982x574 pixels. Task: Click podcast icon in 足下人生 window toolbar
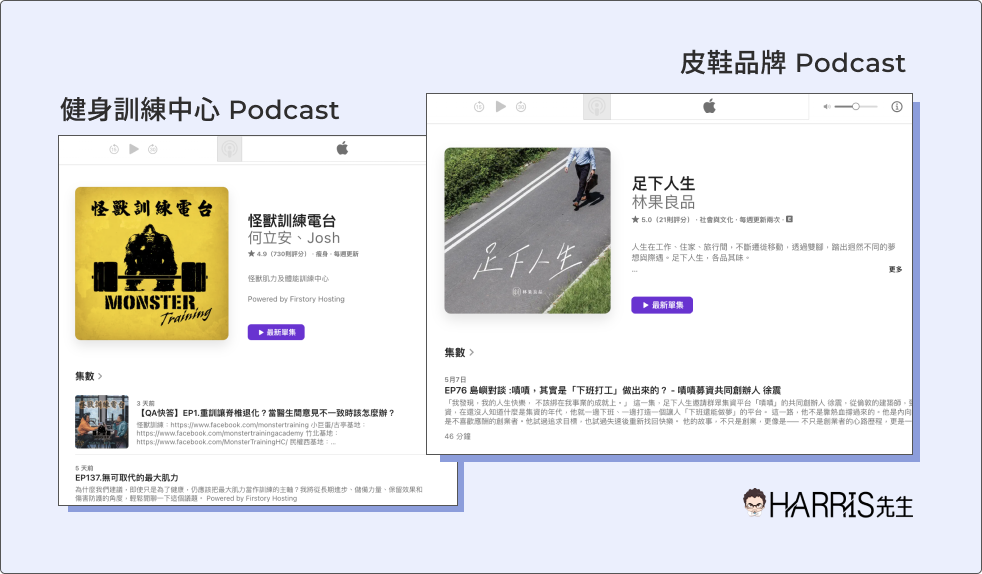click(x=597, y=107)
